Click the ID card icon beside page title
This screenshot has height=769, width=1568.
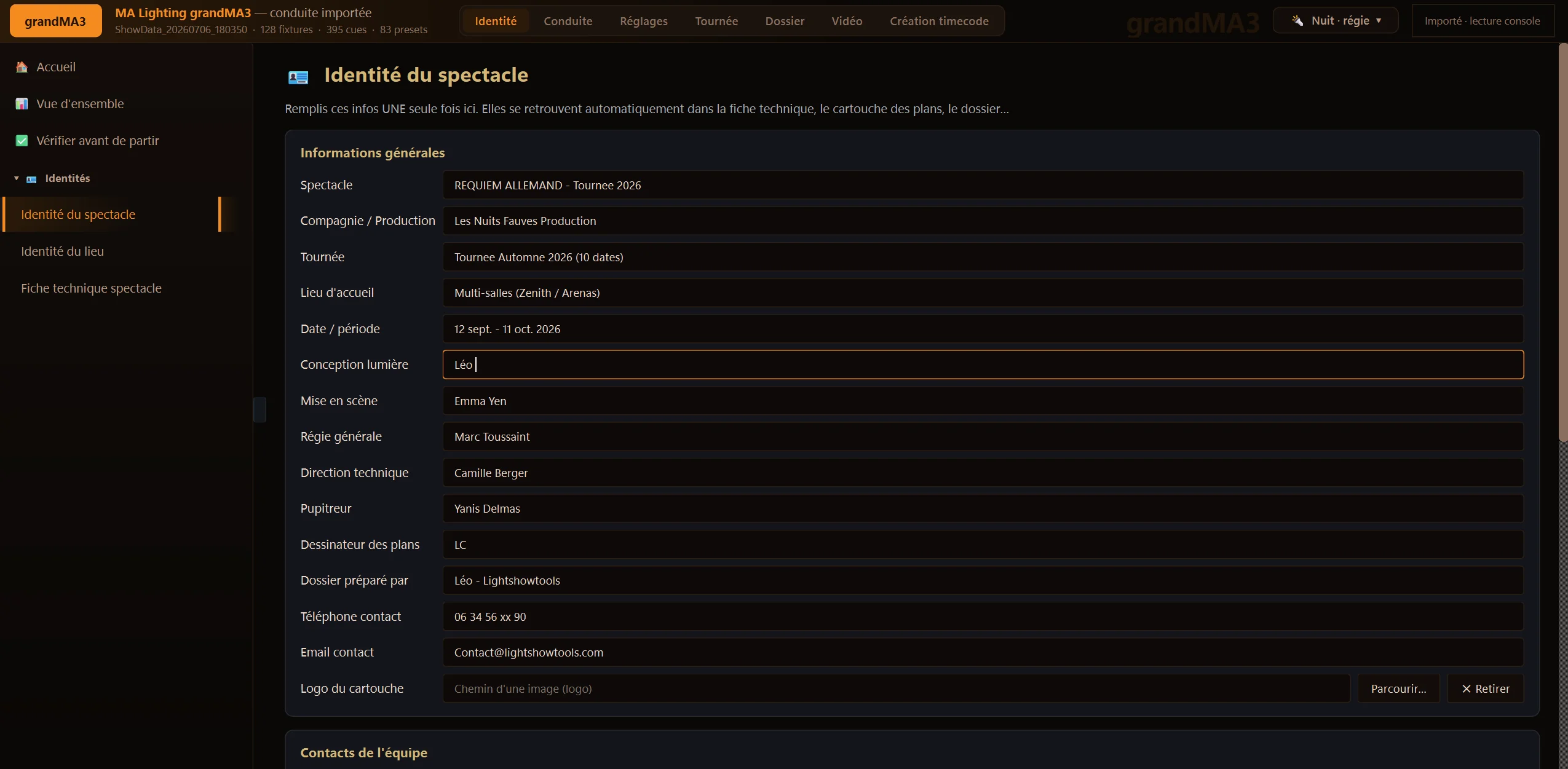coord(298,77)
